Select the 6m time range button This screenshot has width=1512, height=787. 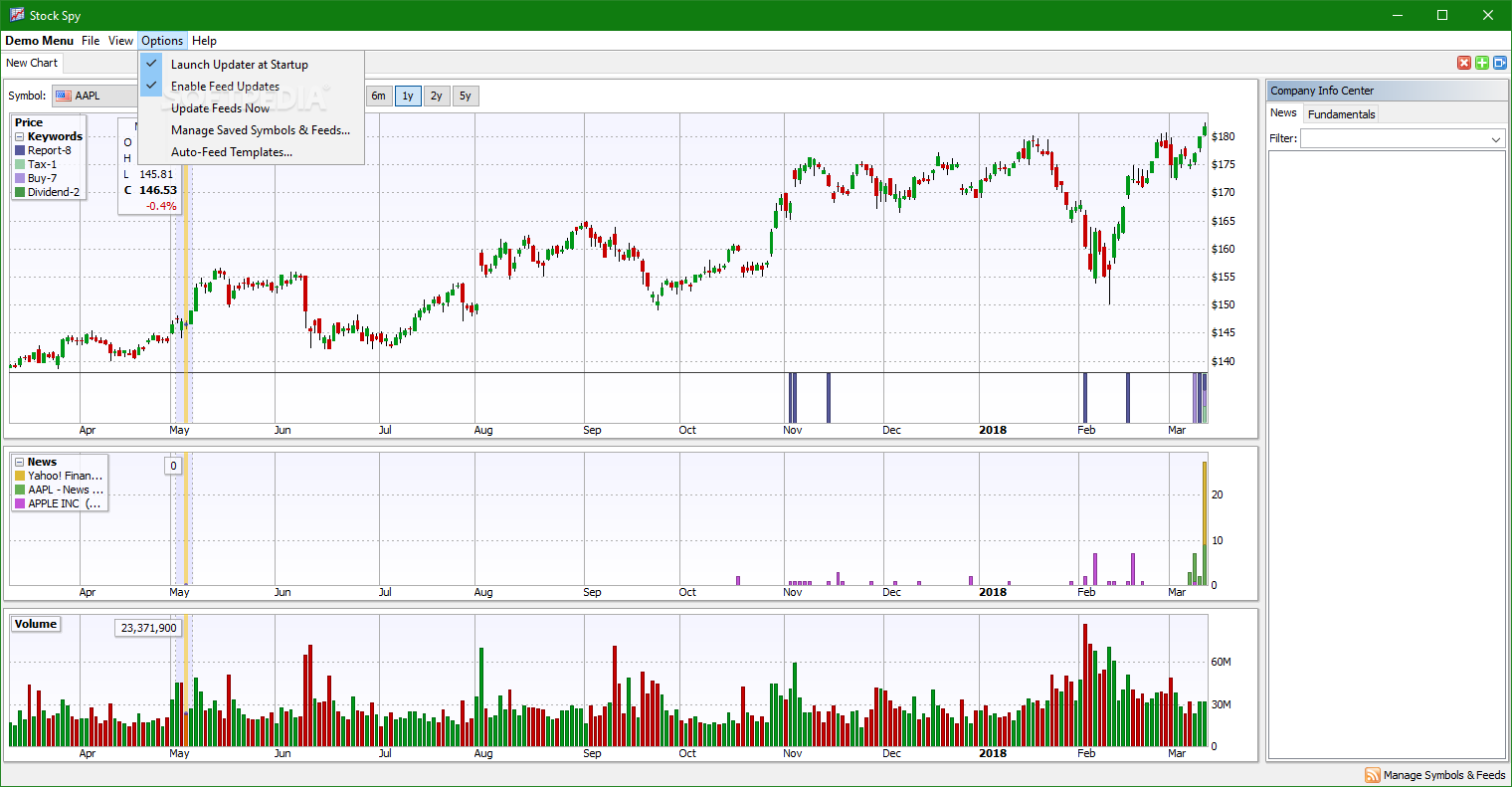coord(379,97)
